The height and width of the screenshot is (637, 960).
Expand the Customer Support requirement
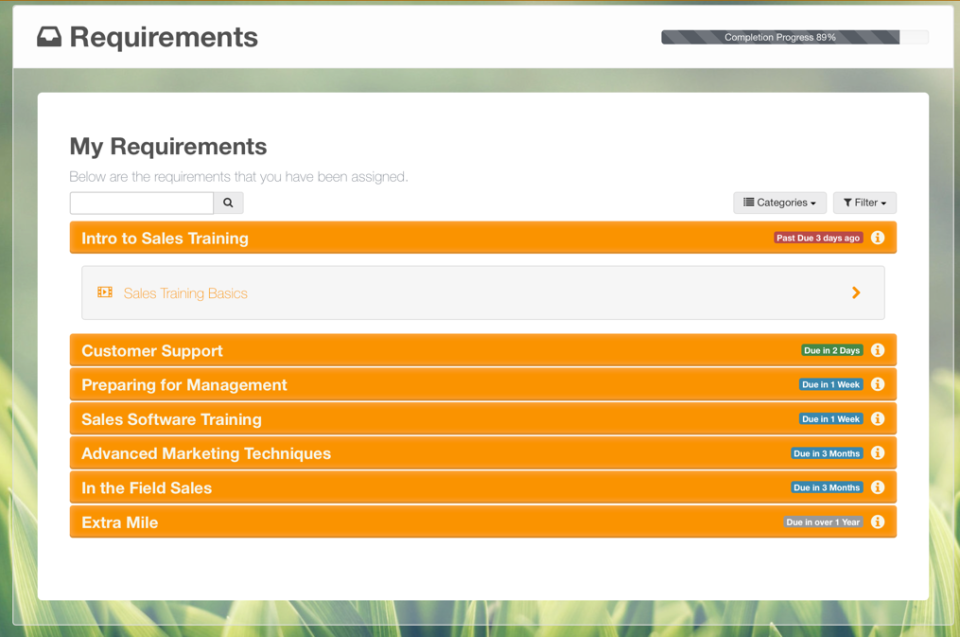(x=483, y=350)
